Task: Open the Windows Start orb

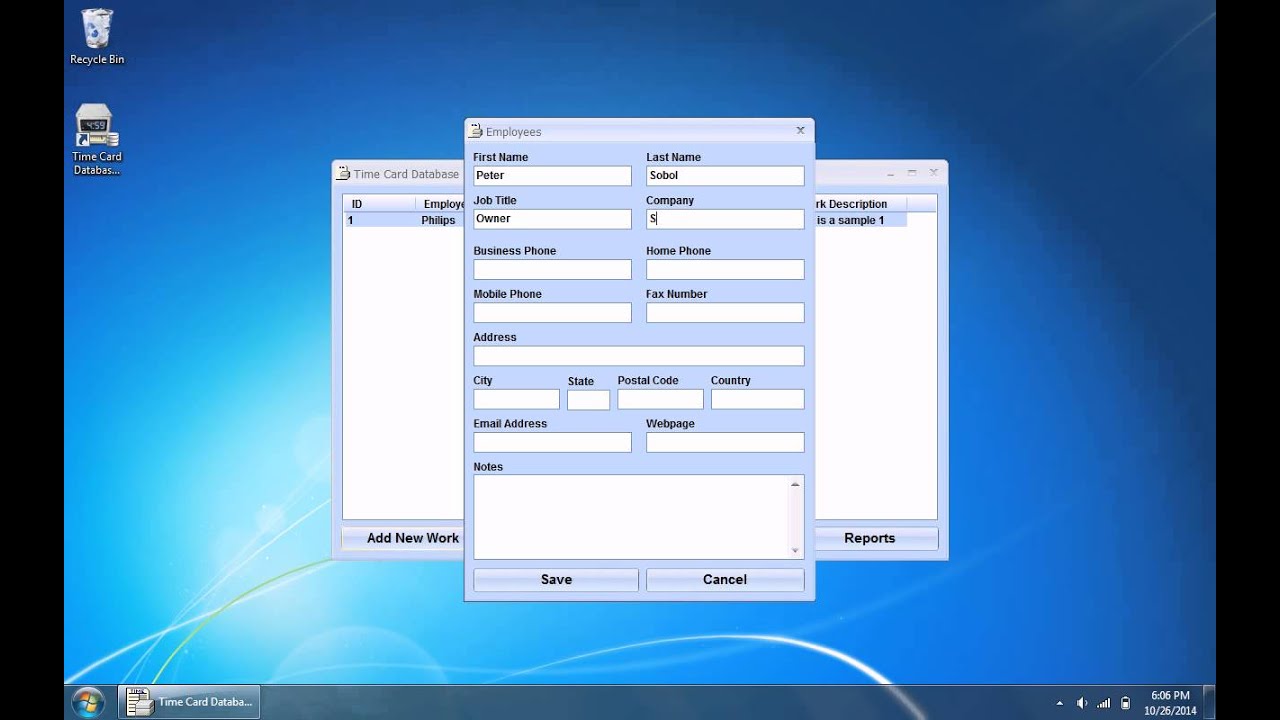Action: click(88, 702)
